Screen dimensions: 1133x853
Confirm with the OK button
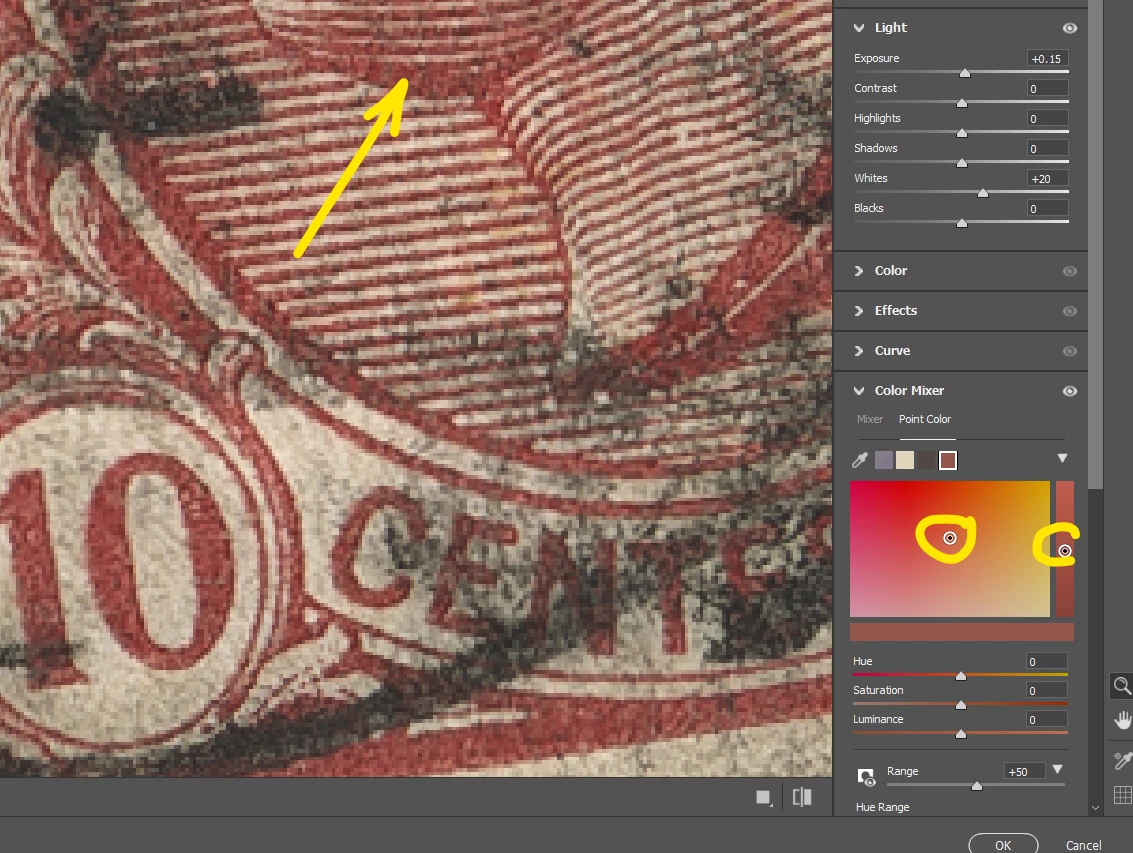[x=1003, y=844]
